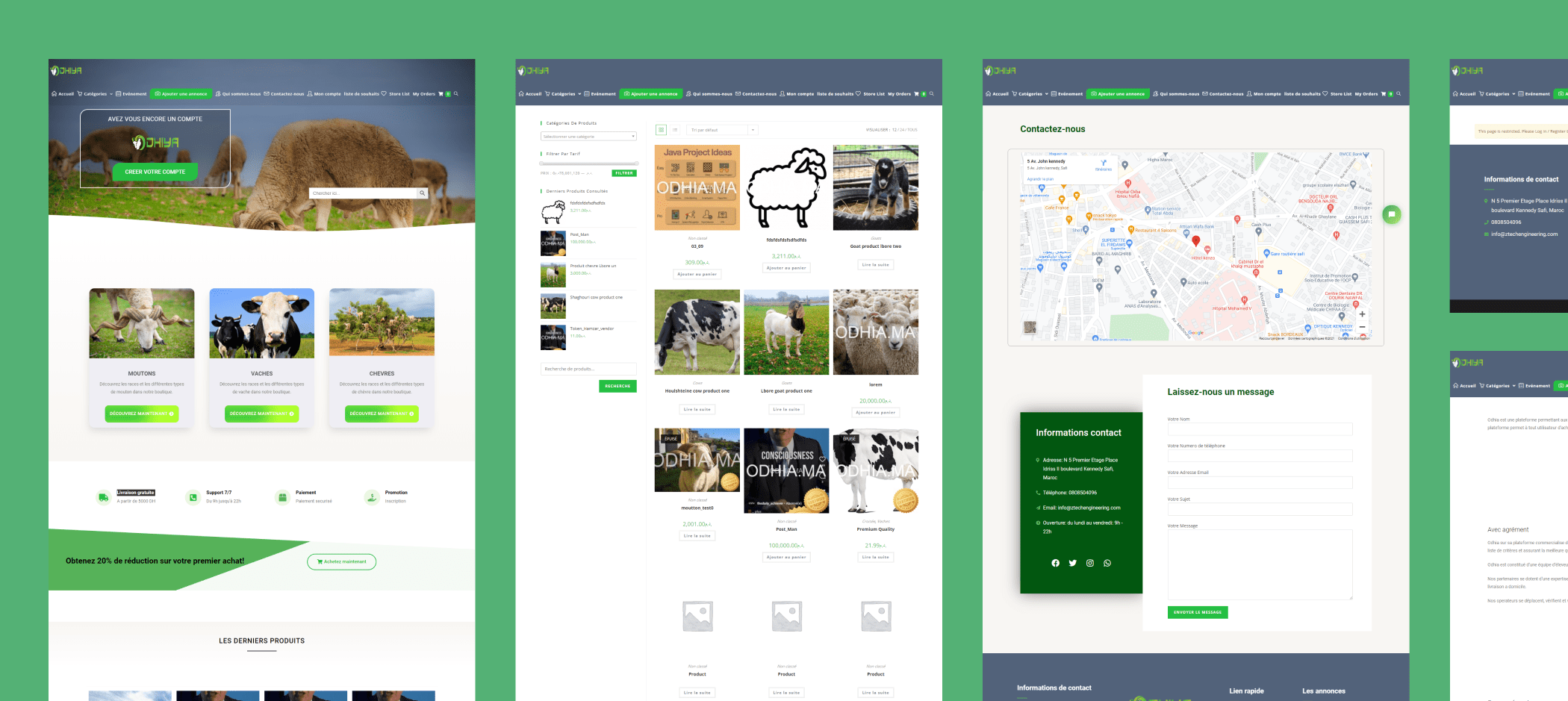Click the red location pin on the map

1195,241
